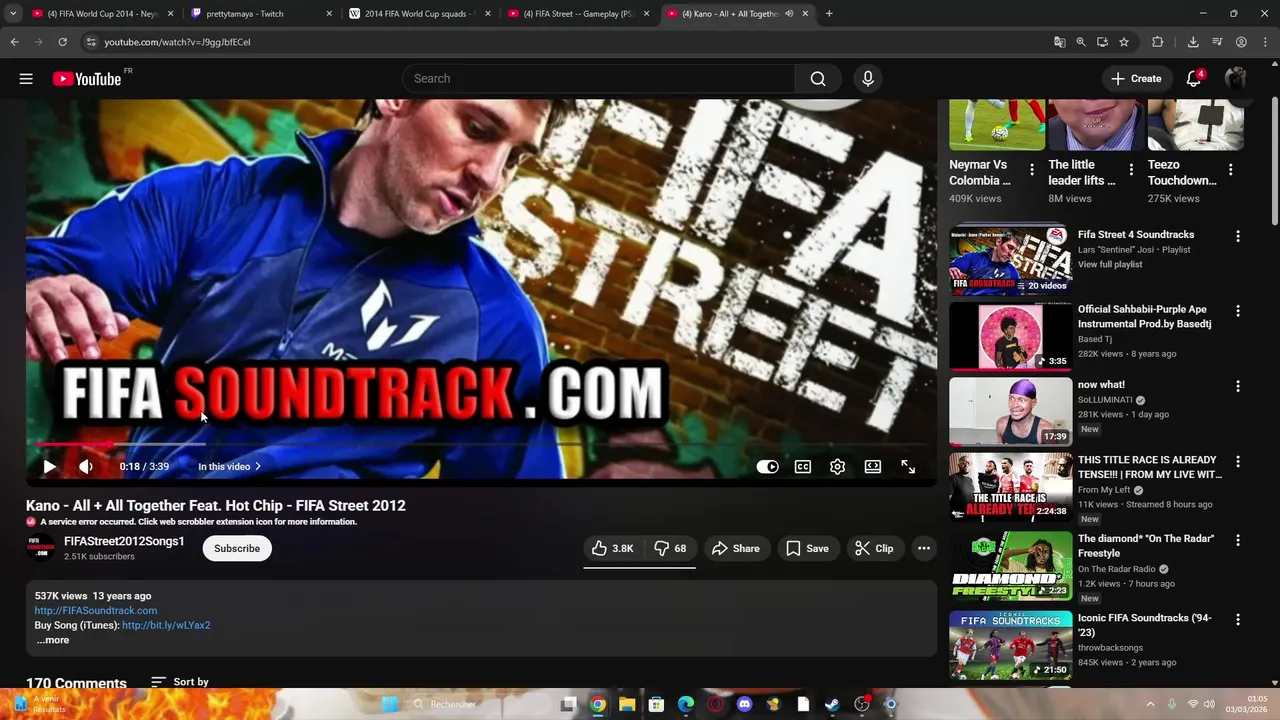
Task: Go back to the previous page
Action: 14,42
